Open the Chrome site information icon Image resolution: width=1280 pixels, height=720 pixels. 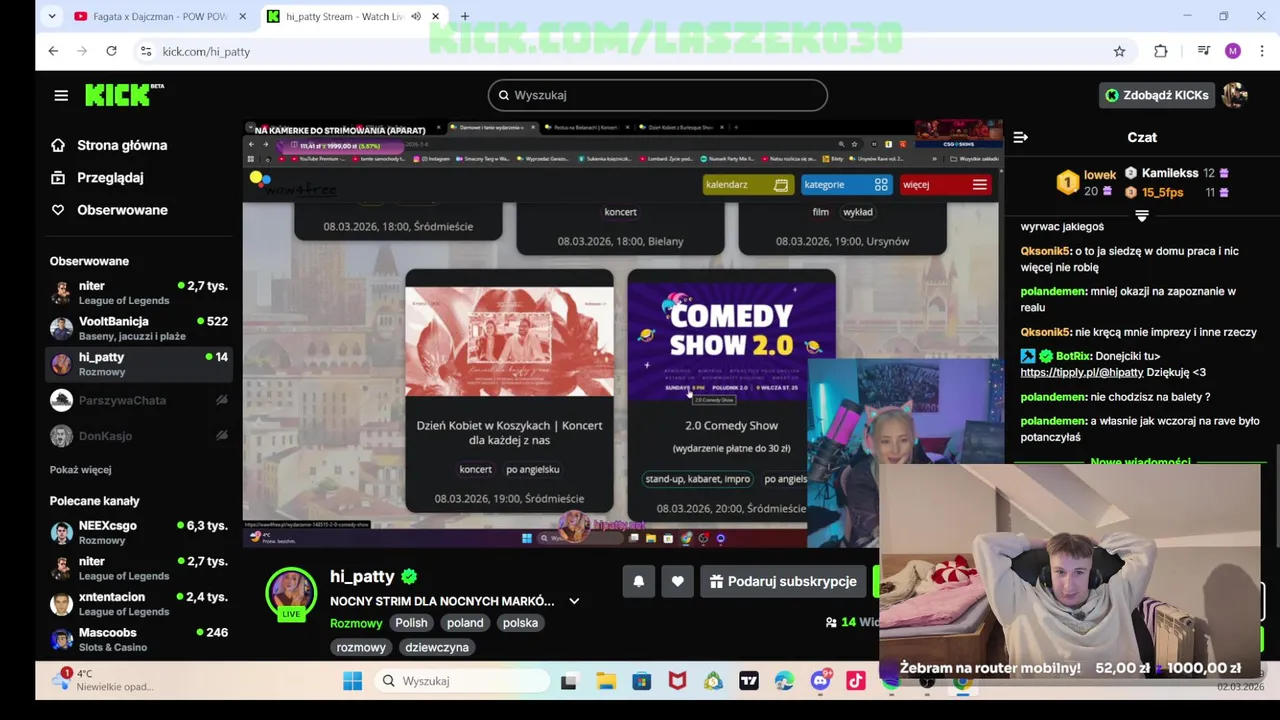[146, 51]
